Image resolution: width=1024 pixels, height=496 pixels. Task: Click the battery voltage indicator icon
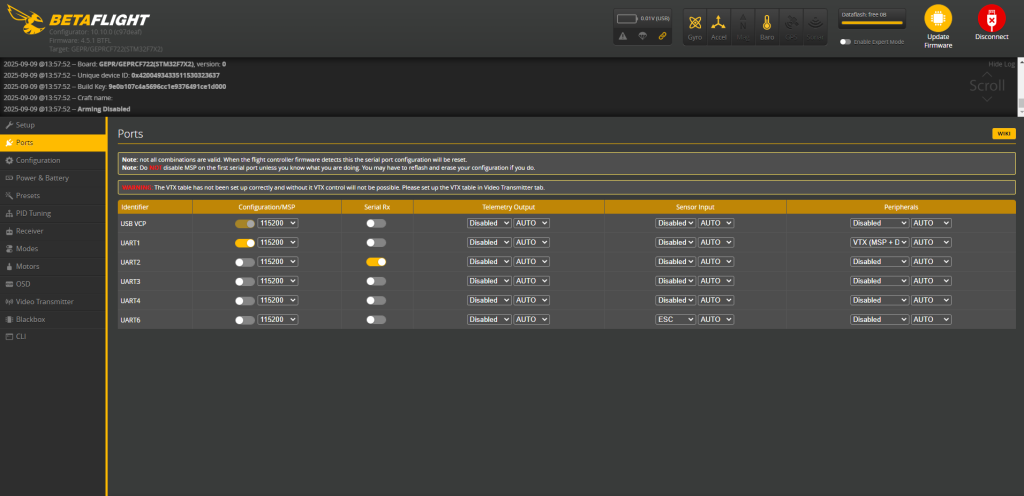[x=628, y=18]
